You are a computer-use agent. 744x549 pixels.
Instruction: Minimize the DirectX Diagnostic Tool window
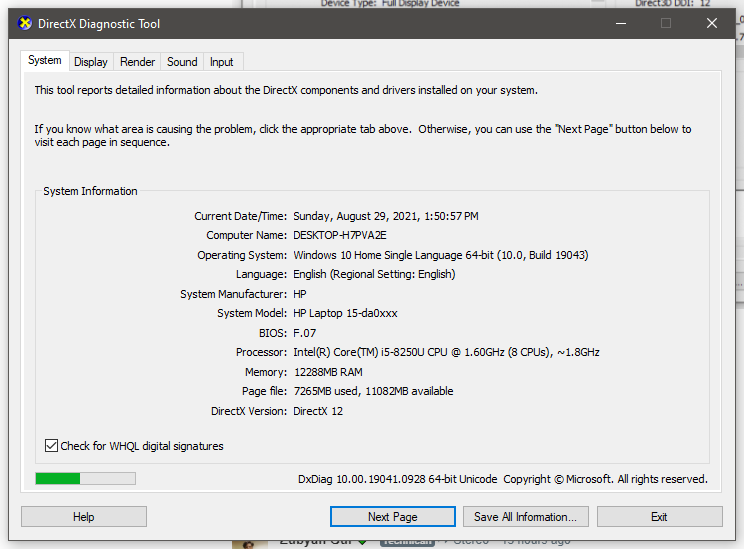pos(619,23)
